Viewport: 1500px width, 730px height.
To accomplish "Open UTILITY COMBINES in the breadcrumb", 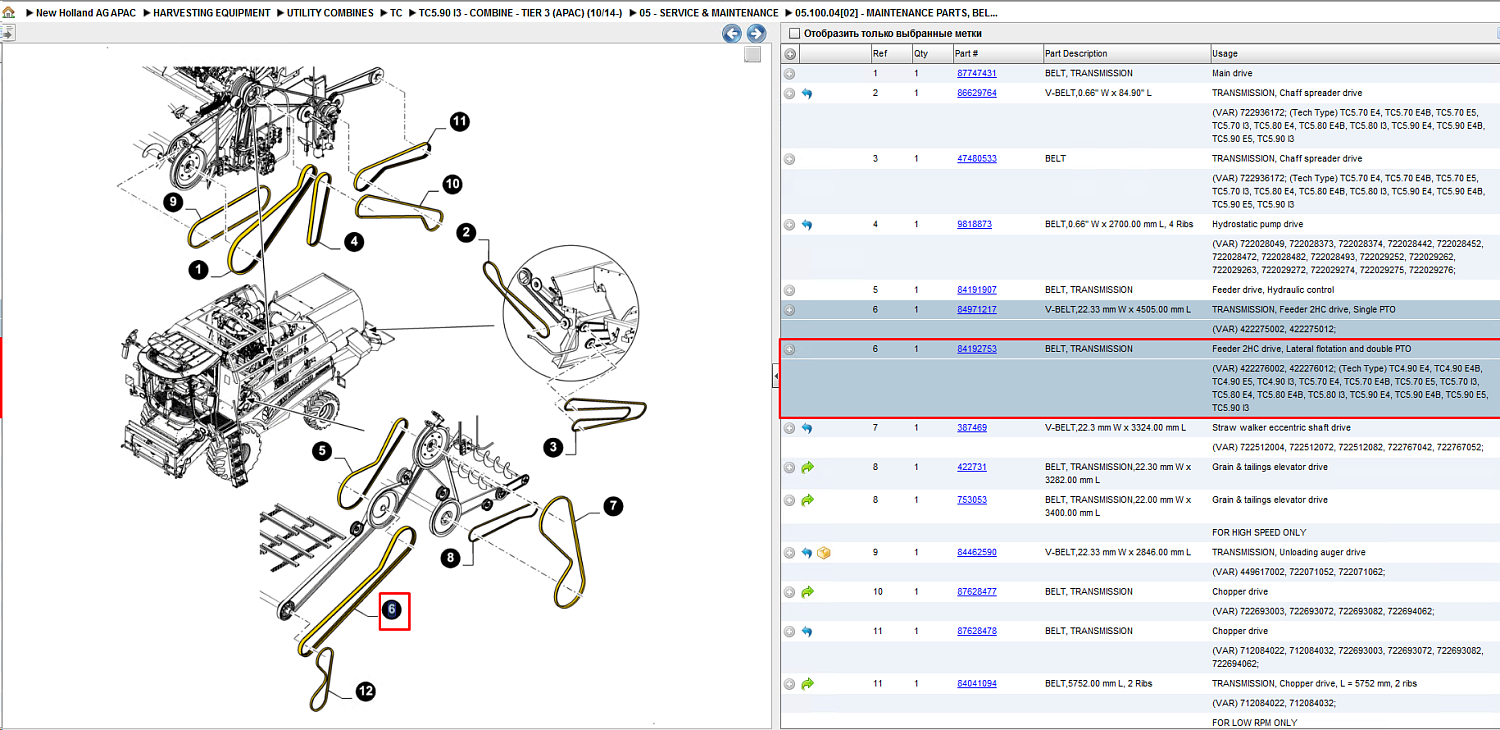I will (x=330, y=13).
